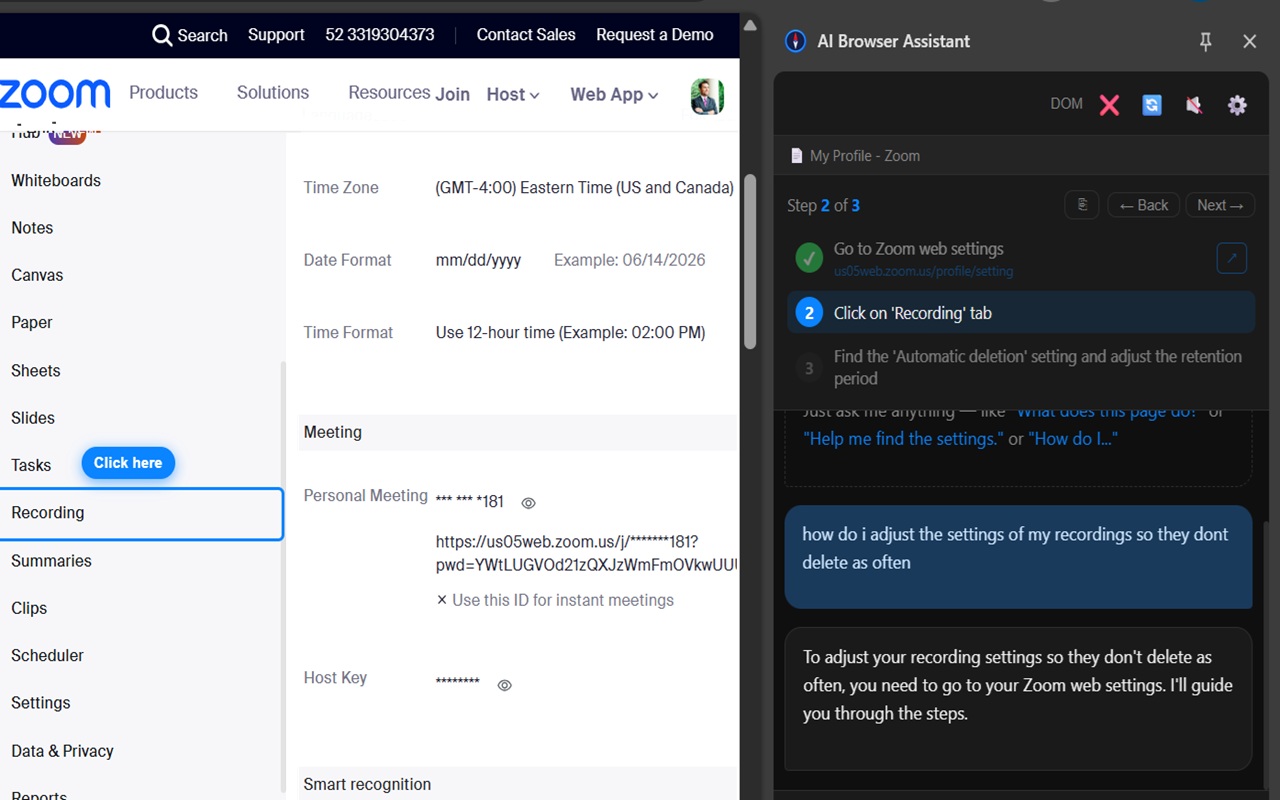Click the Meeting section header
The image size is (1280, 800).
pyautogui.click(x=518, y=433)
